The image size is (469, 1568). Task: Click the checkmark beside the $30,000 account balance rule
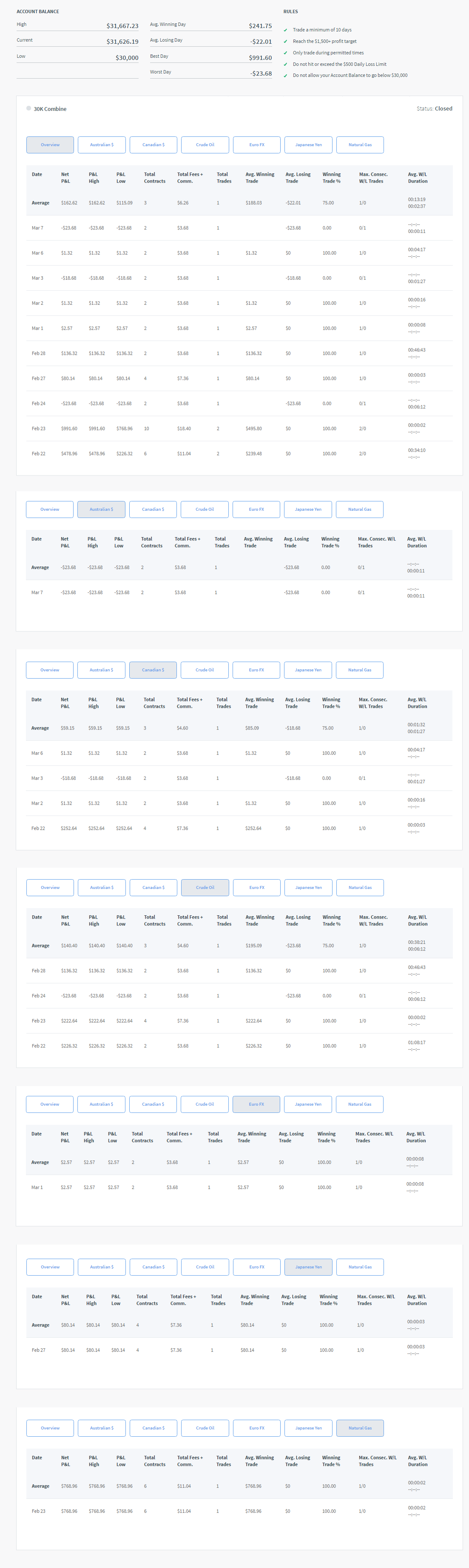pos(285,76)
